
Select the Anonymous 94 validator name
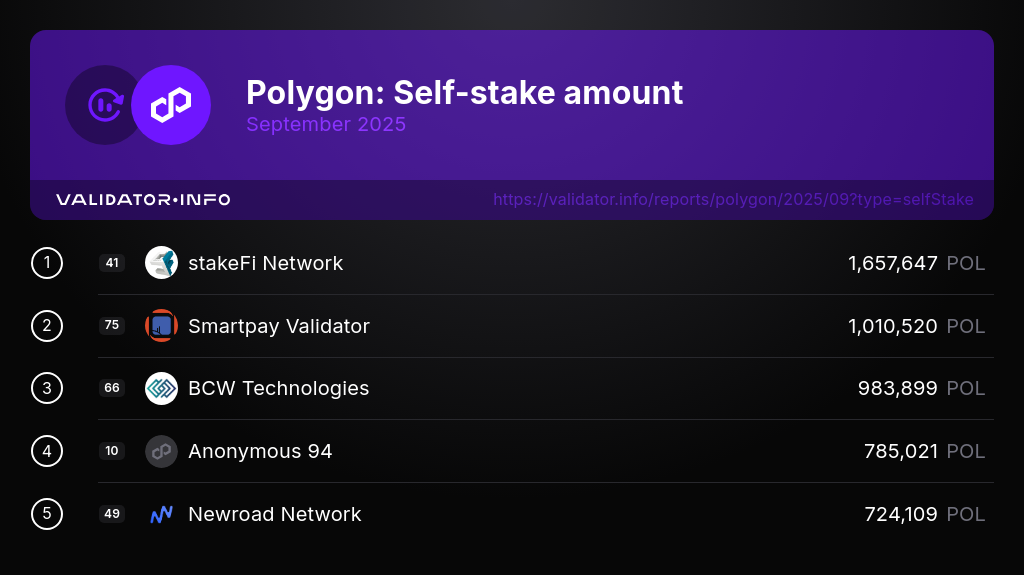(260, 451)
